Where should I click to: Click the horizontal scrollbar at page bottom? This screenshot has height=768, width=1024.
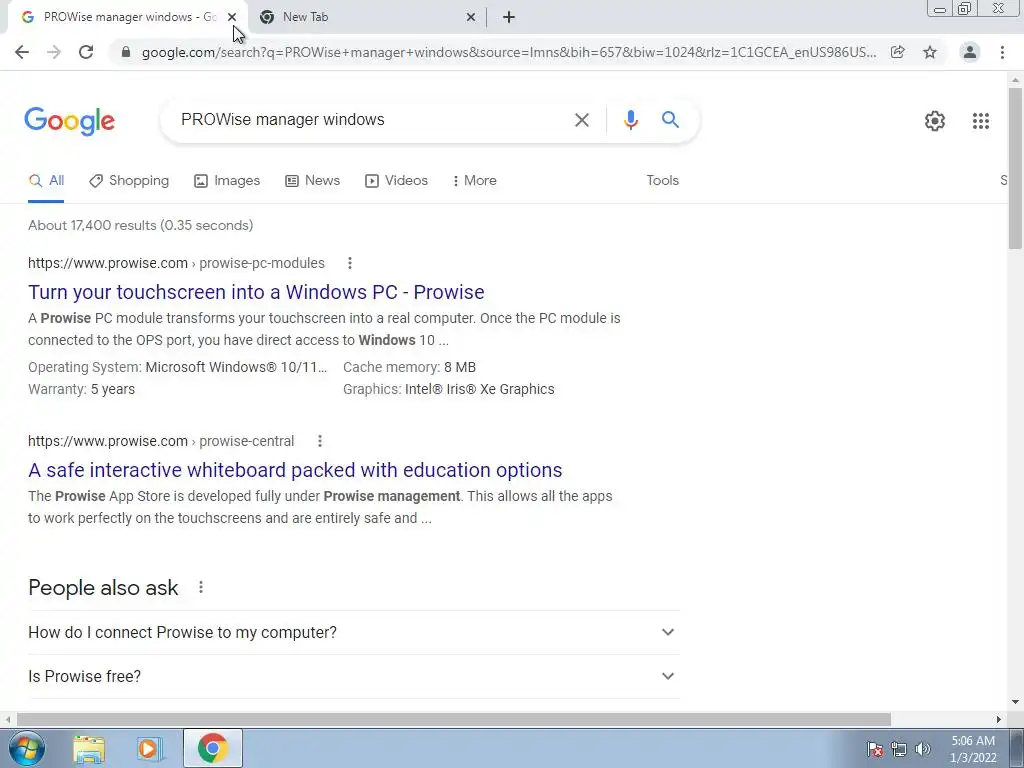point(454,719)
